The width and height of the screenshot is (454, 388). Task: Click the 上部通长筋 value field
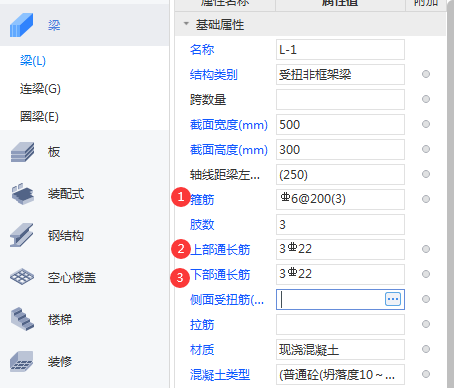(x=340, y=249)
